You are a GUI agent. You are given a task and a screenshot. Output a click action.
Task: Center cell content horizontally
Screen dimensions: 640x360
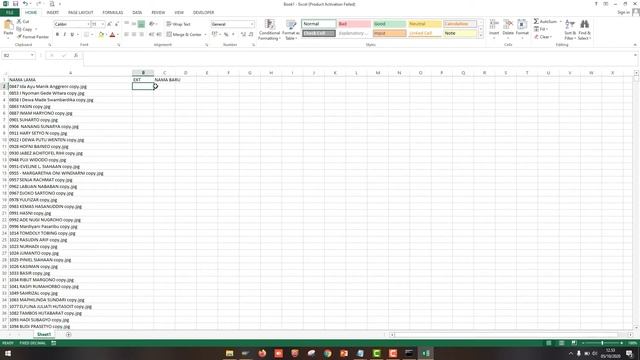click(x=134, y=35)
